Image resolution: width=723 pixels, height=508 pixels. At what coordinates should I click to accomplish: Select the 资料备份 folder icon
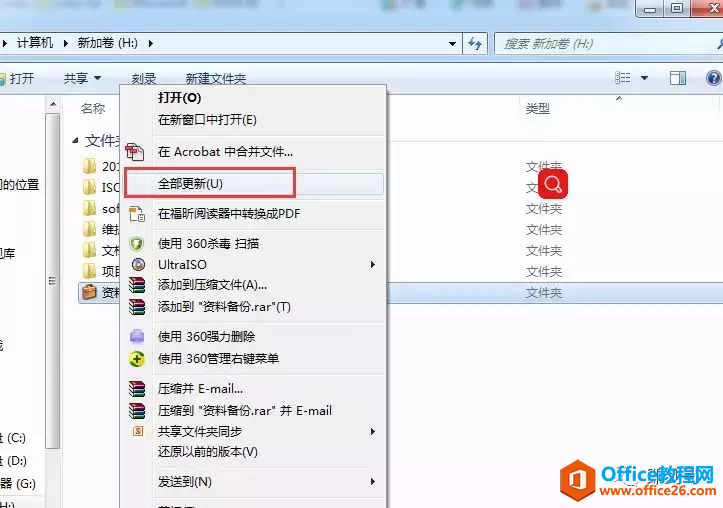pyautogui.click(x=89, y=292)
